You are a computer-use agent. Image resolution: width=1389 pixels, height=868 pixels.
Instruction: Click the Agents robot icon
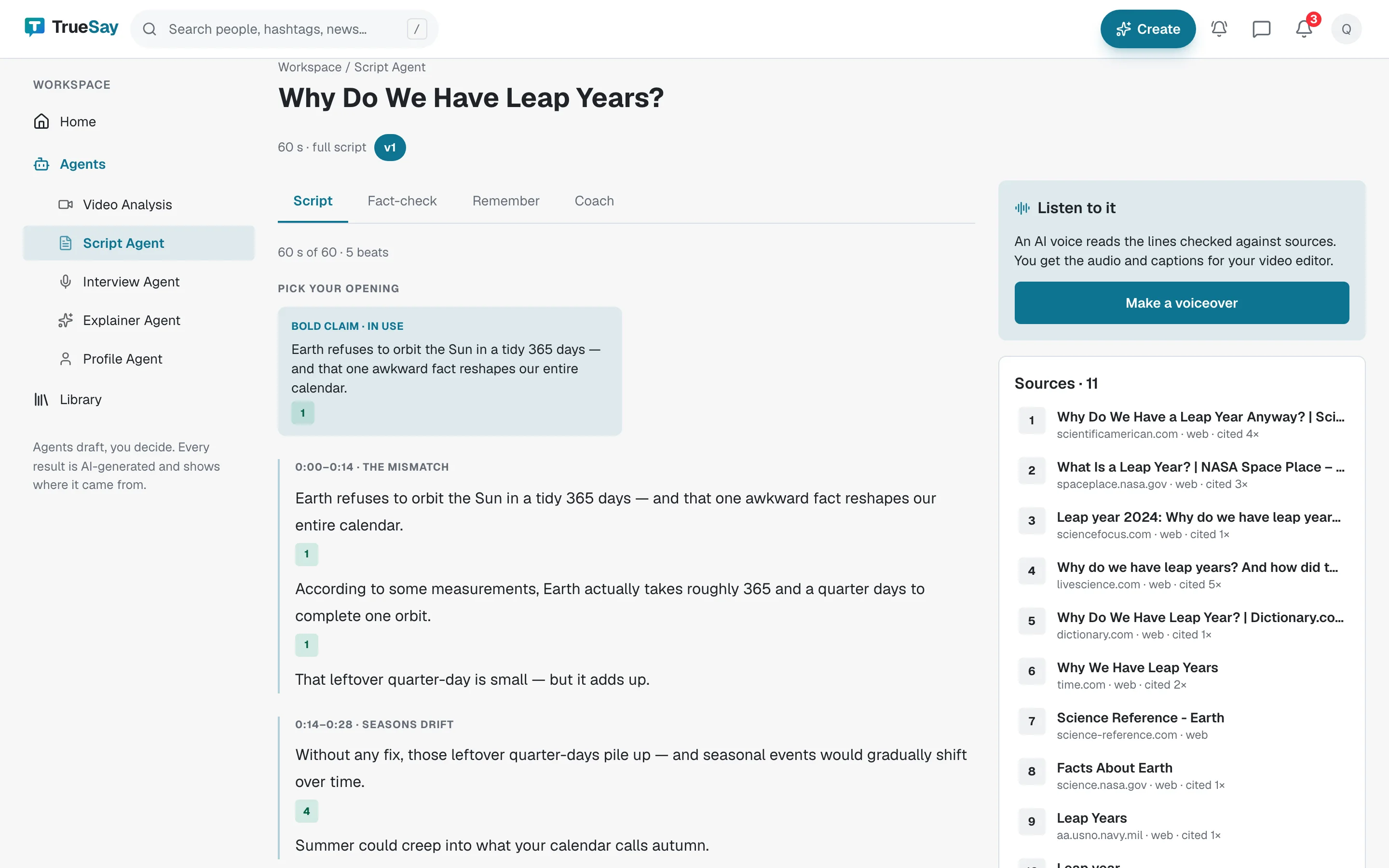click(x=41, y=164)
